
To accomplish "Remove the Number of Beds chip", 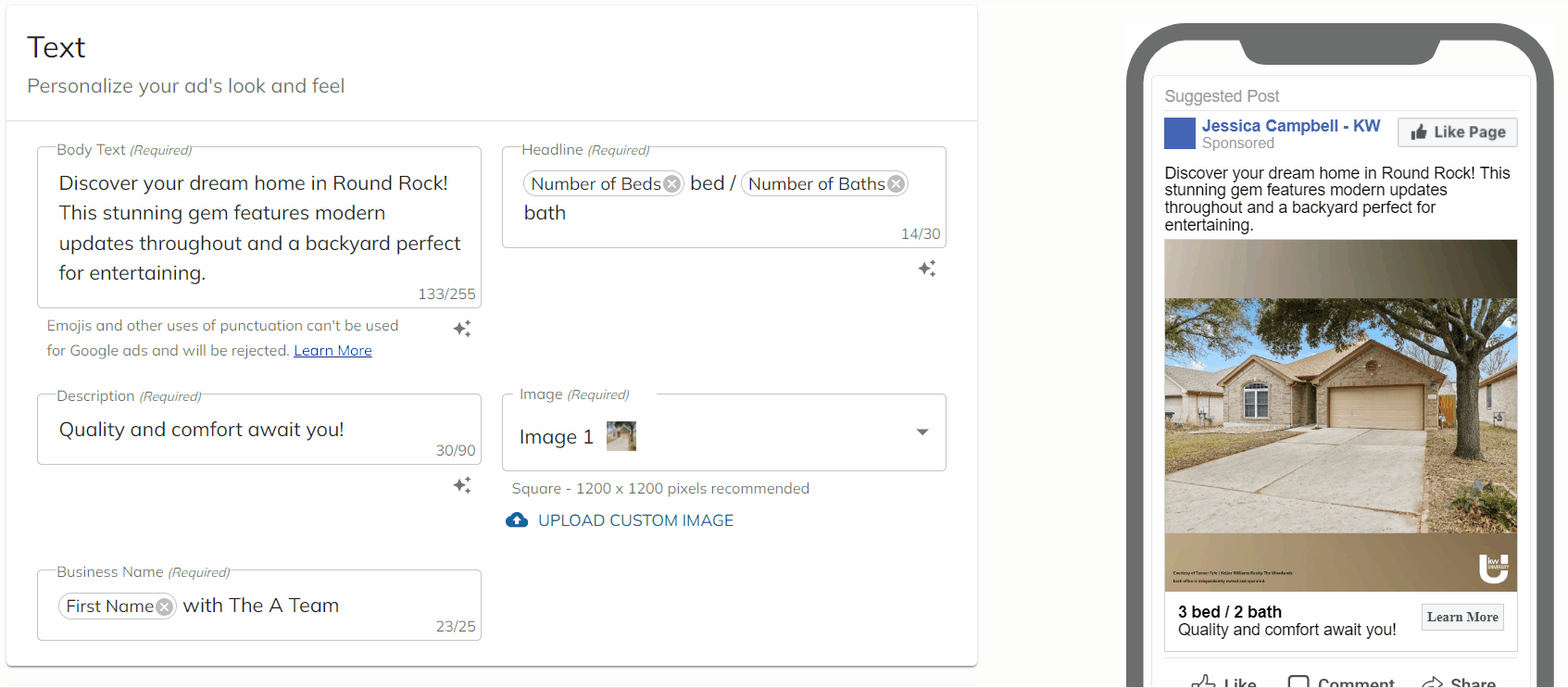I will click(x=672, y=184).
